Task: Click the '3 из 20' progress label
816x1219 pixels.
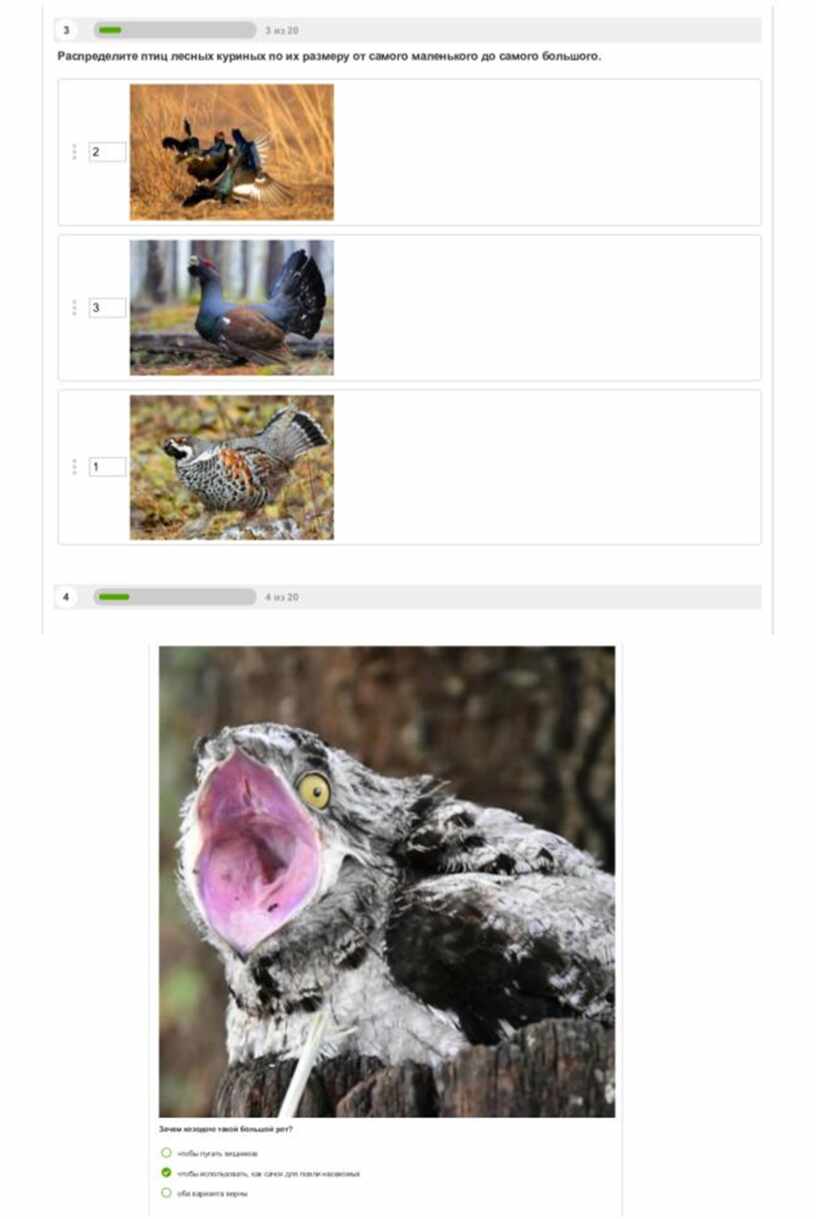Action: coord(282,30)
